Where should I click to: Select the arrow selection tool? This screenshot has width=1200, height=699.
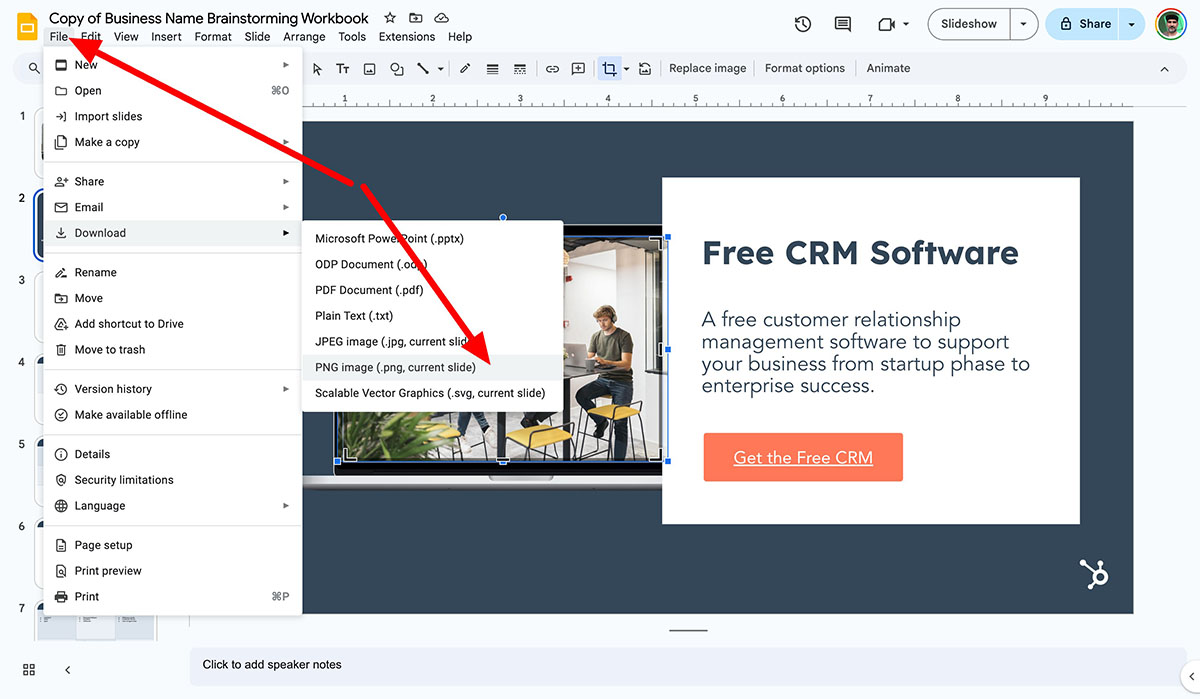[317, 68]
